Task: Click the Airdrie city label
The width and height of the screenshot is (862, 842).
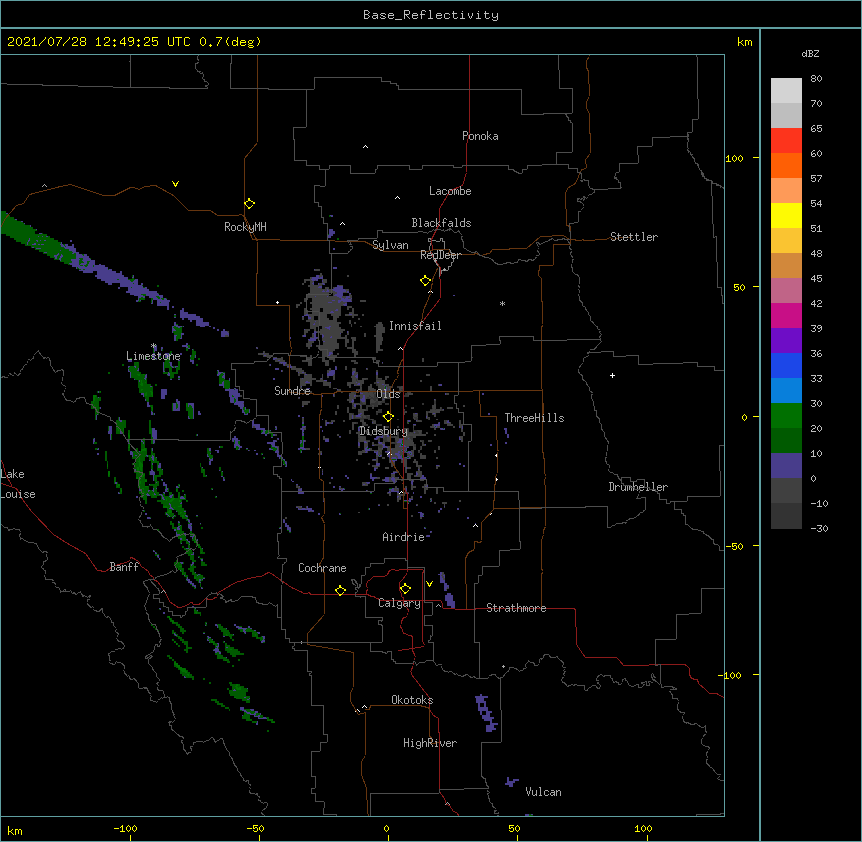Action: coord(404,537)
